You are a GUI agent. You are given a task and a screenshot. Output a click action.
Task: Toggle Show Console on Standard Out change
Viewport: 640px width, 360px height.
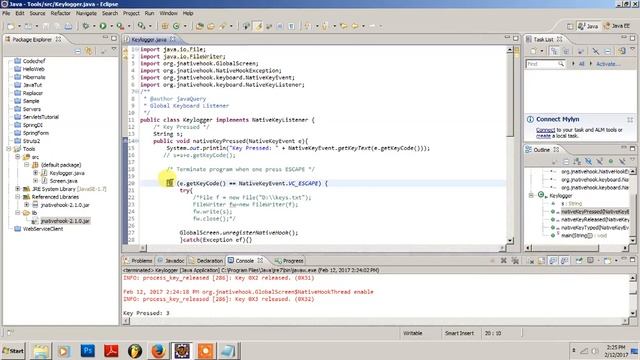(553, 260)
